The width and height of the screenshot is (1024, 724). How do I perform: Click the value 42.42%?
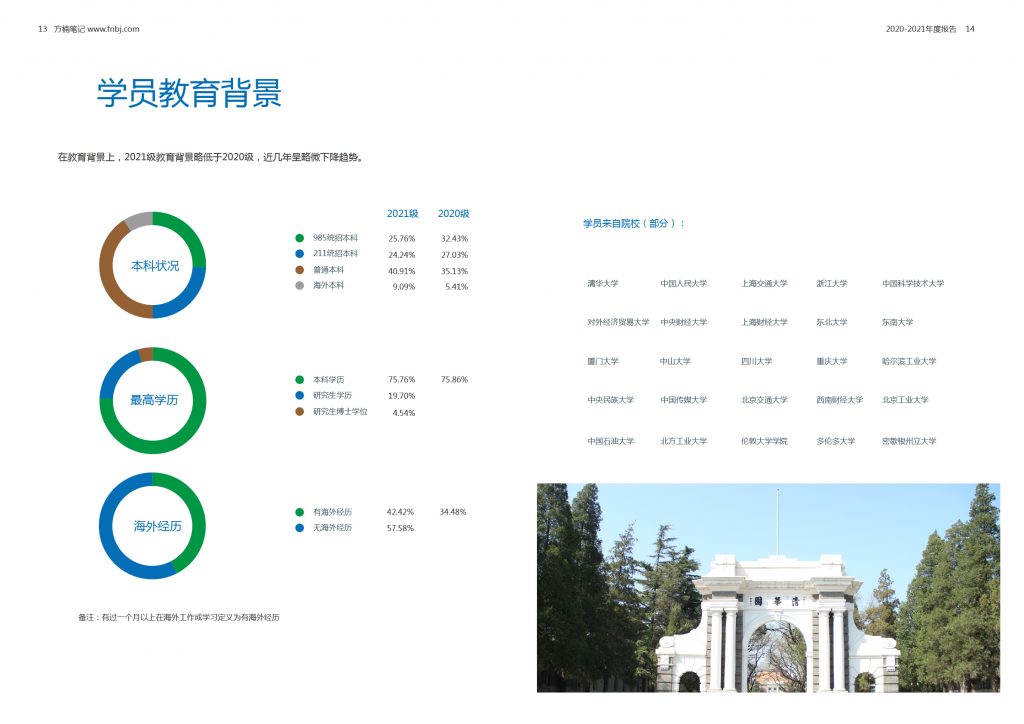pyautogui.click(x=400, y=512)
